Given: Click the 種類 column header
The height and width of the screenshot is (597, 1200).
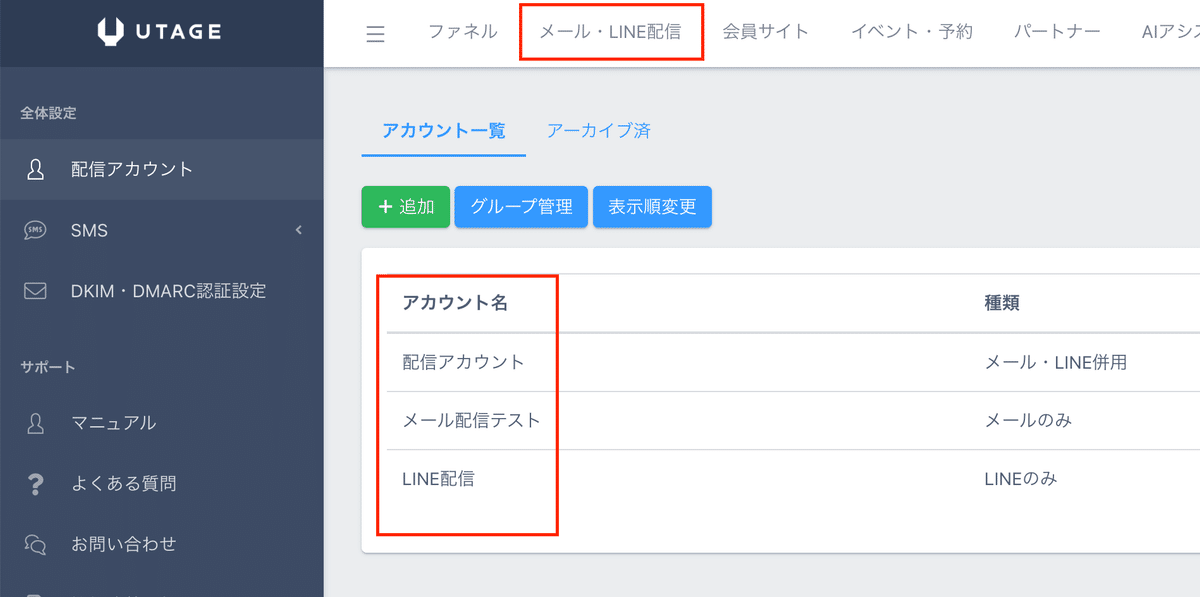Looking at the screenshot, I should point(1002,303).
